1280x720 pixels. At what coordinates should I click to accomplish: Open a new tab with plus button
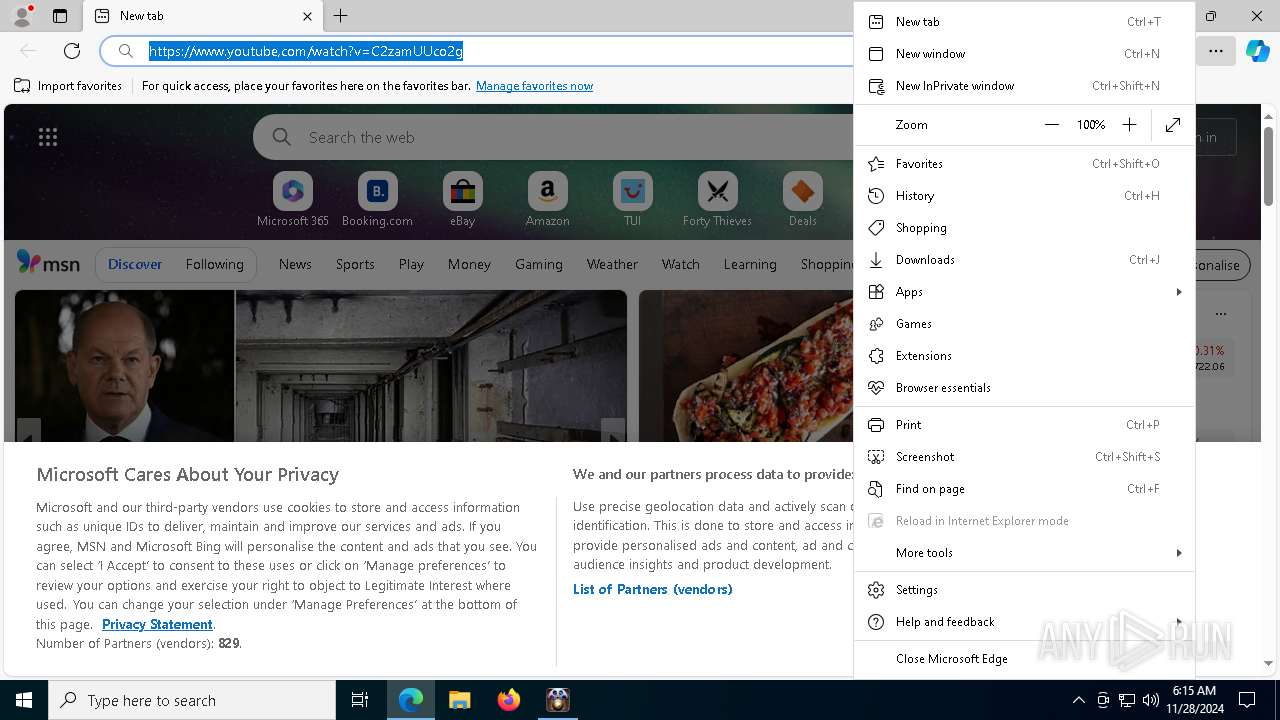340,16
